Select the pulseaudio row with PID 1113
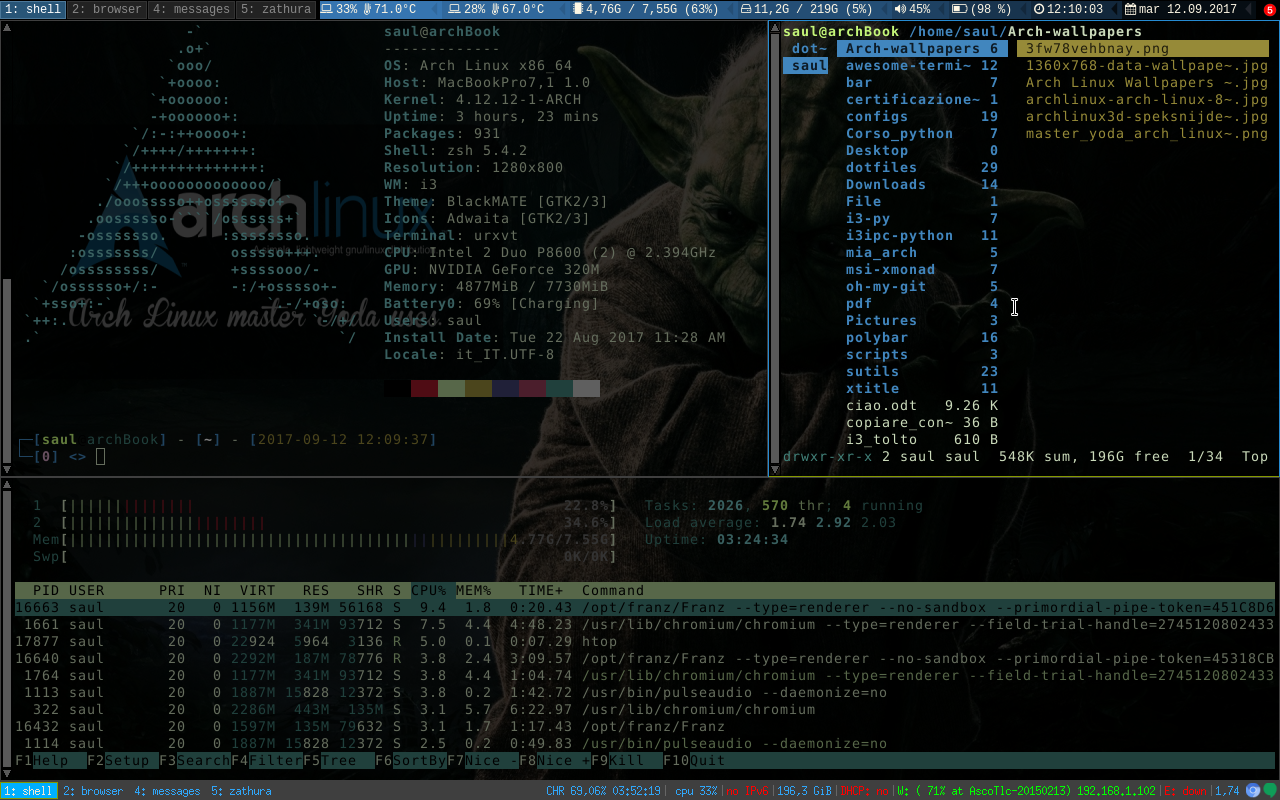 (x=645, y=692)
